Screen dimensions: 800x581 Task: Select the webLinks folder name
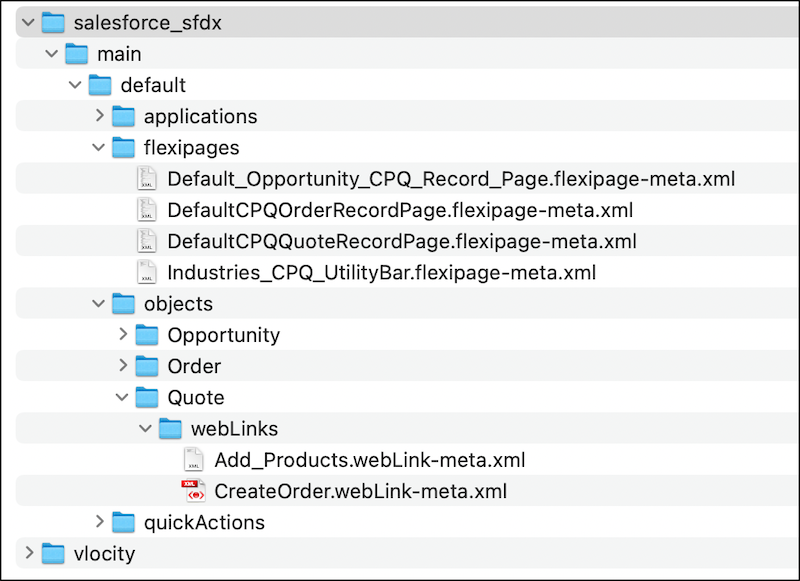(x=234, y=428)
